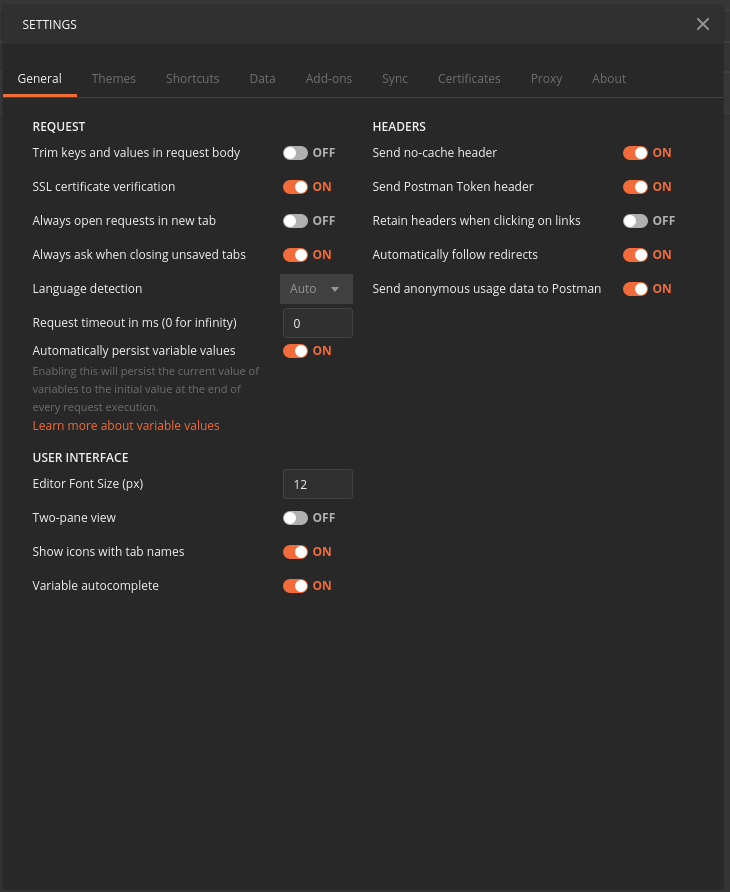Viewport: 730px width, 892px height.
Task: Open the Shortcuts settings tab
Action: pos(192,78)
